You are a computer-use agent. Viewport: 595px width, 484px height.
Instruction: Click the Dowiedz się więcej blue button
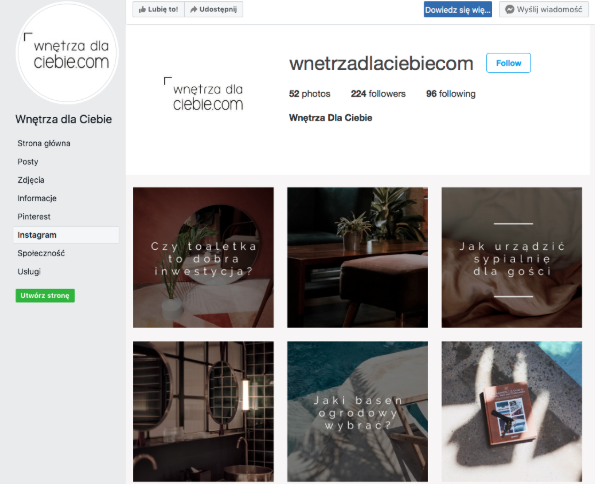click(x=458, y=9)
